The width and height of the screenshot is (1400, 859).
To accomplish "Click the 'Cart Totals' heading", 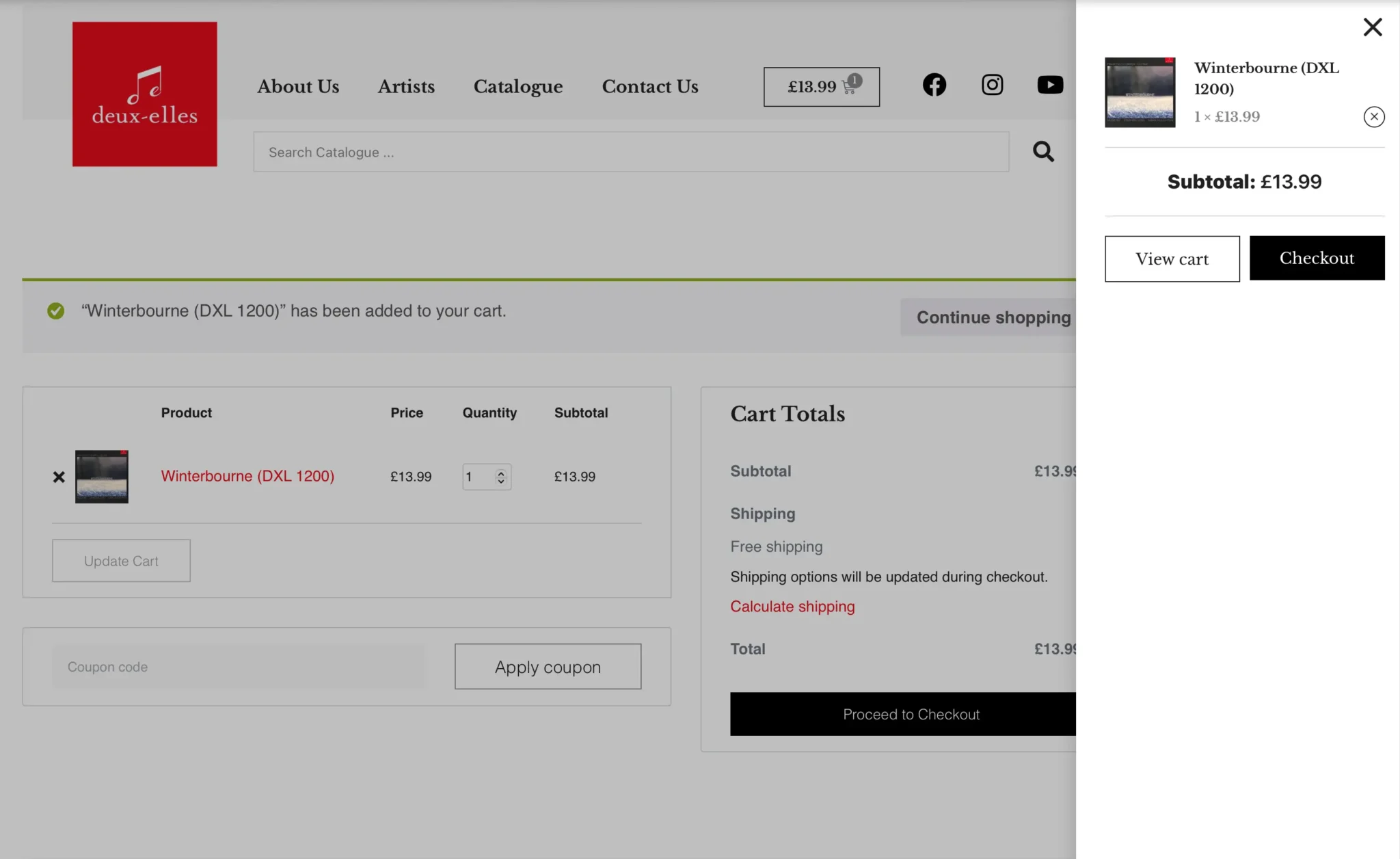I will (x=787, y=414).
